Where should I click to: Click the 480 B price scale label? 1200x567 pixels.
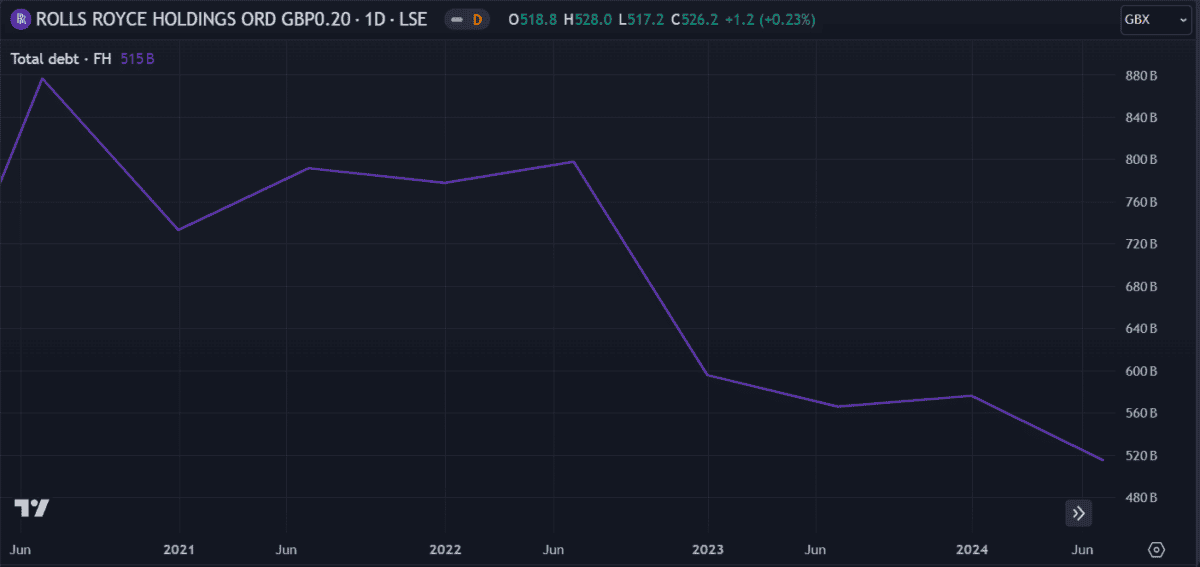(1139, 497)
